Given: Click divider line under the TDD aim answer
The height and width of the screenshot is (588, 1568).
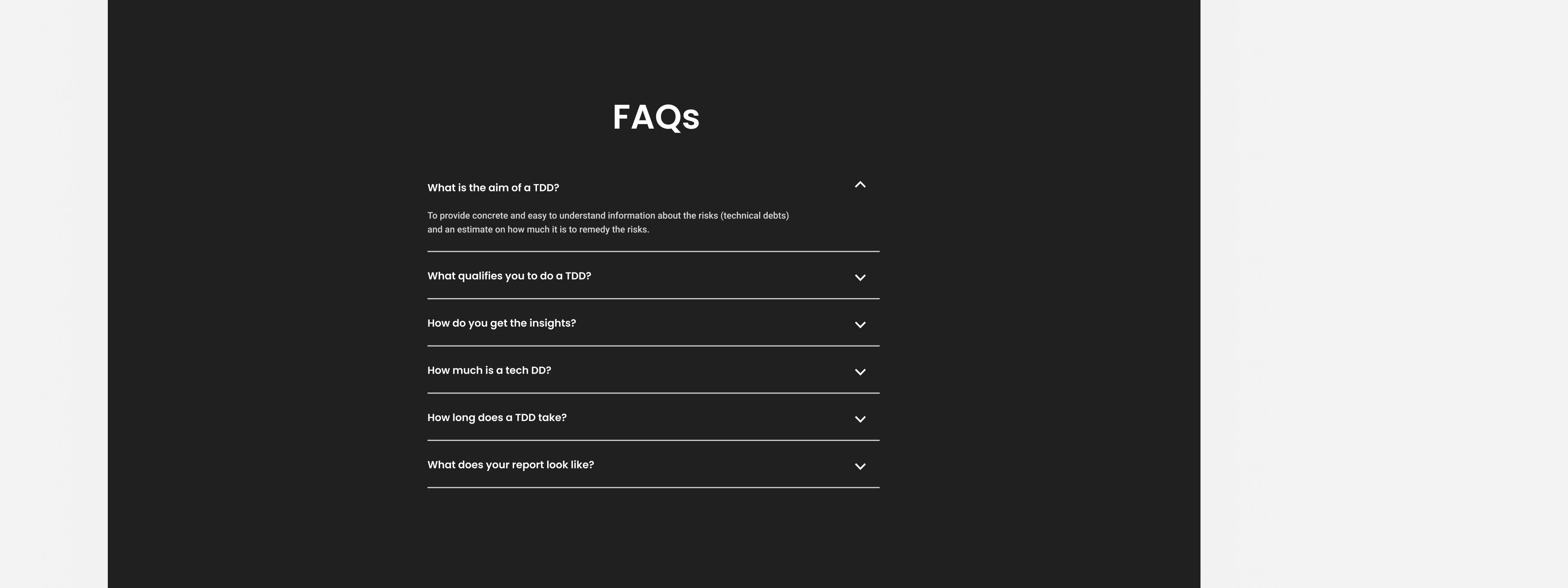Looking at the screenshot, I should click(653, 252).
